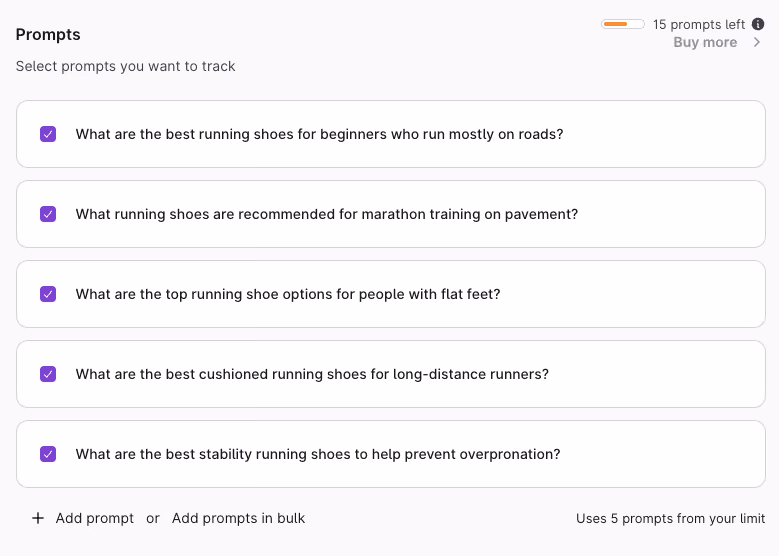Uncheck the marathon training on pavement prompt
The image size is (779, 556).
pyautogui.click(x=48, y=214)
